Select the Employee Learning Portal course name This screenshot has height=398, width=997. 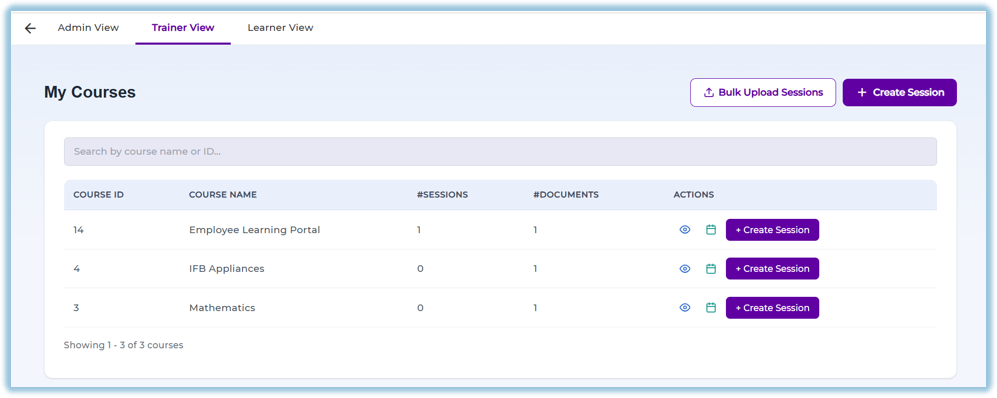coord(254,230)
